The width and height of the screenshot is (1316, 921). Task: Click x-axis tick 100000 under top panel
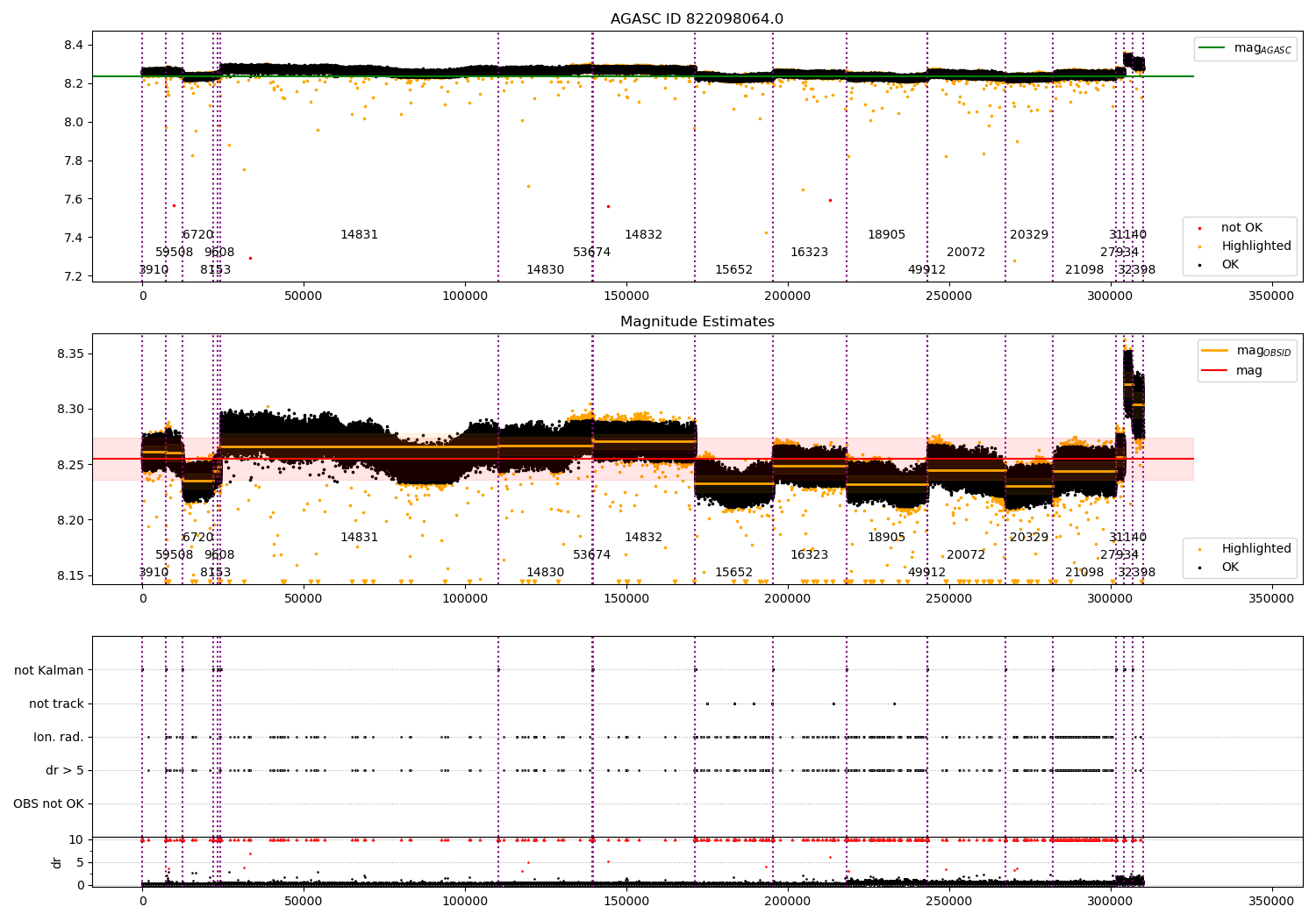[465, 296]
